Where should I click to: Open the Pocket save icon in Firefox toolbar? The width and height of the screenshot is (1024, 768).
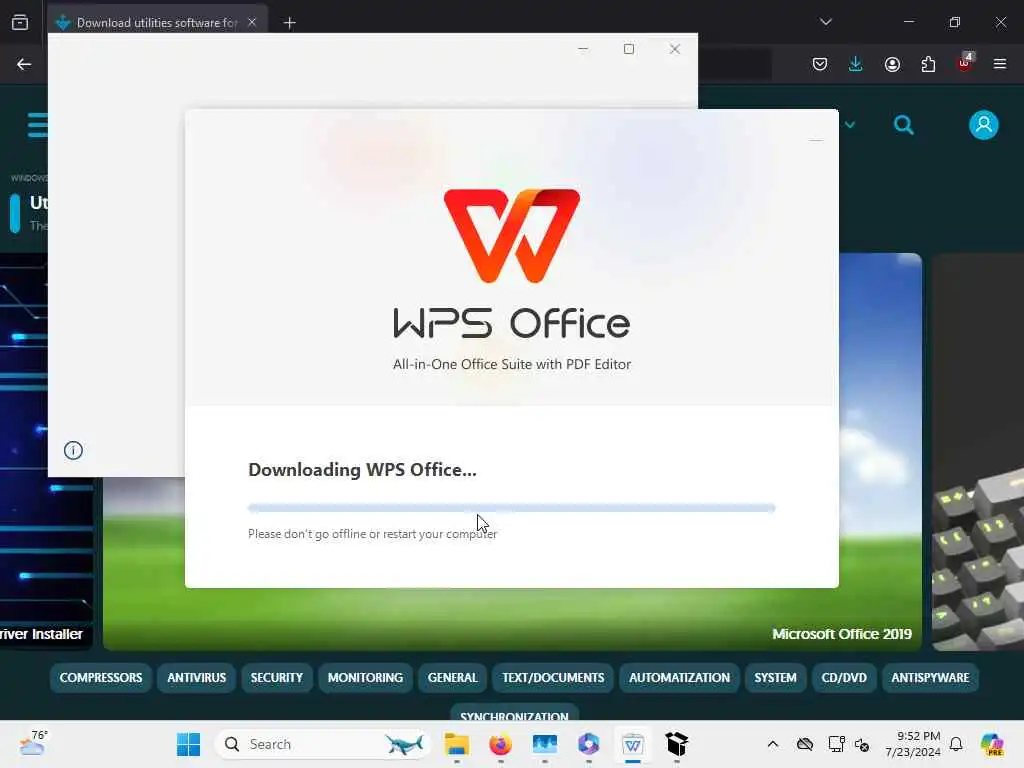click(x=820, y=64)
